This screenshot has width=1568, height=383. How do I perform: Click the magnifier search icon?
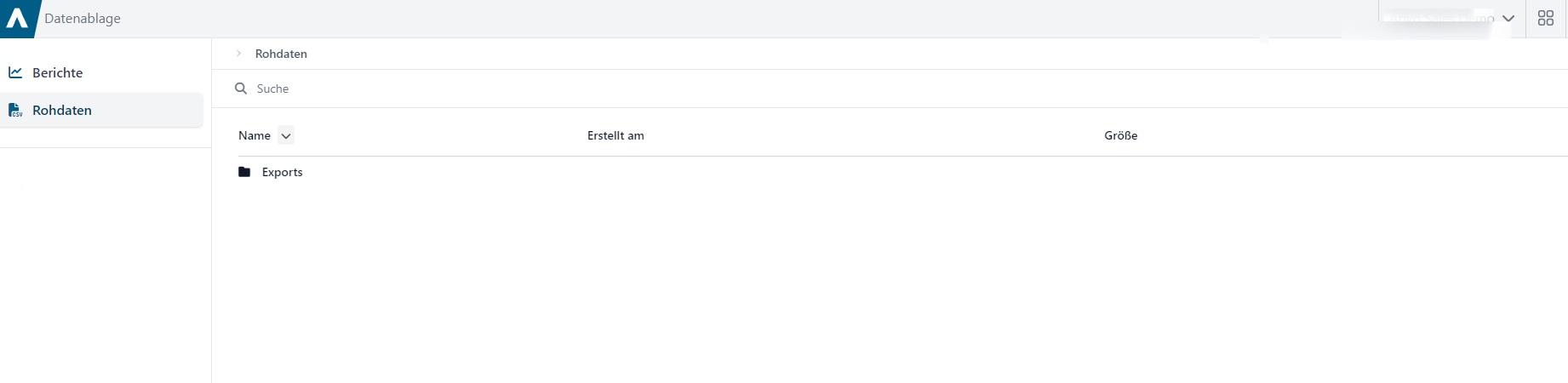coord(241,89)
